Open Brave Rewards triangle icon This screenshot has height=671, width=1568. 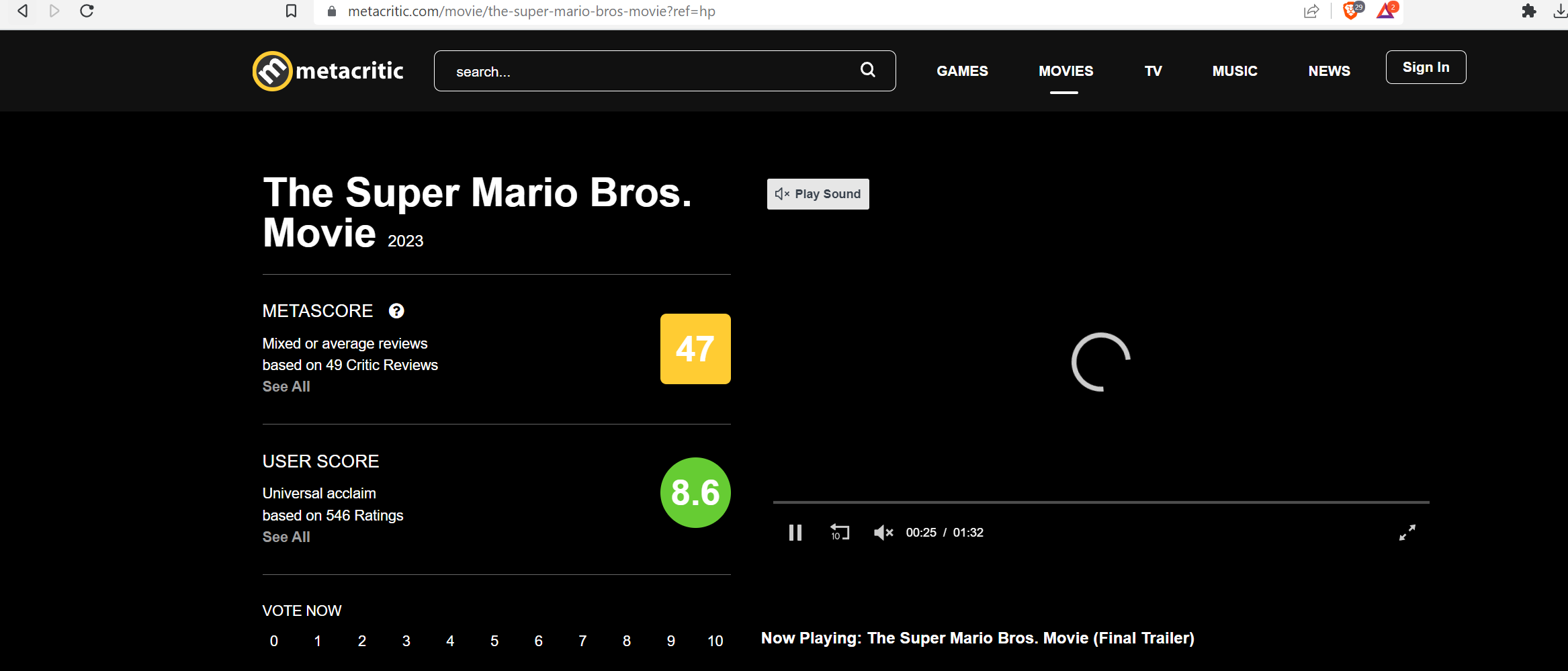click(1386, 10)
